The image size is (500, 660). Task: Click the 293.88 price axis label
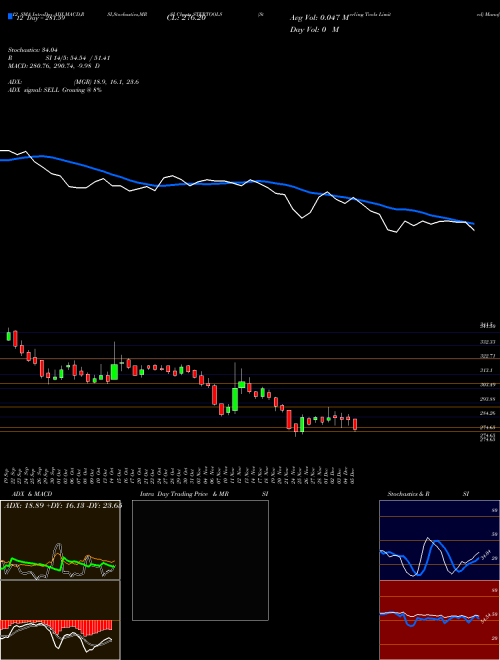(488, 399)
